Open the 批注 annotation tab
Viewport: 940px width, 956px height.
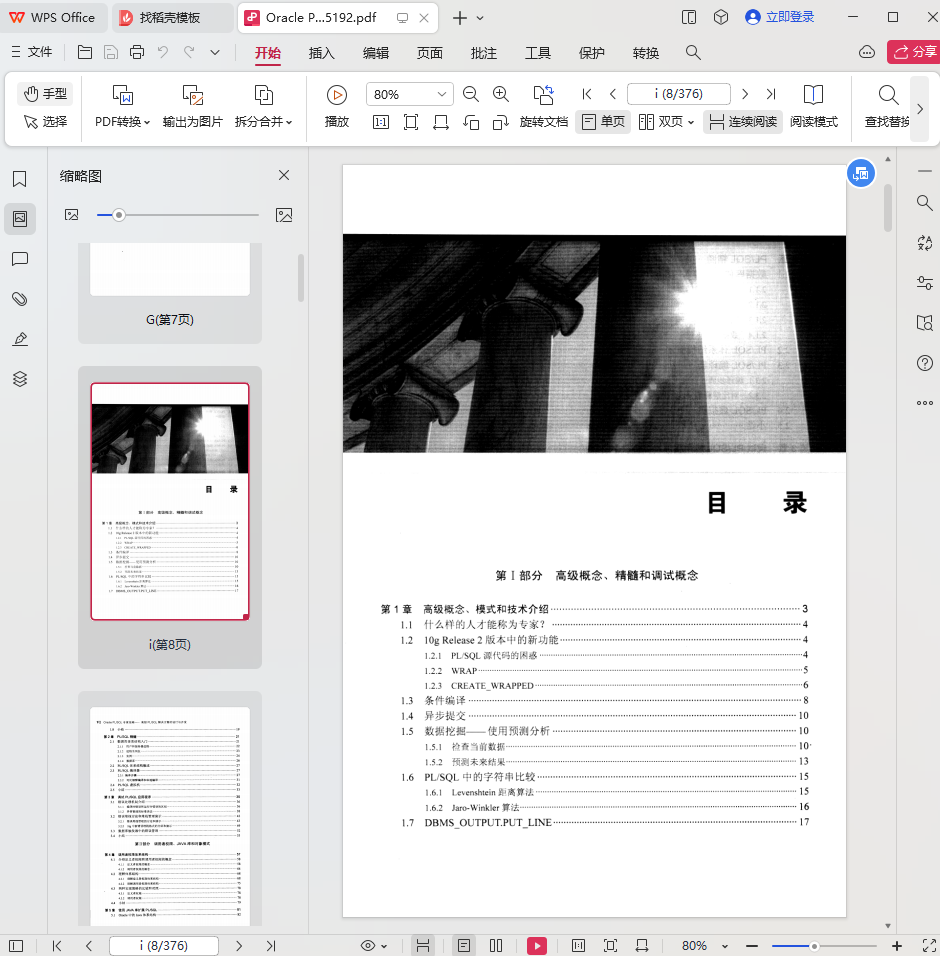pyautogui.click(x=484, y=53)
